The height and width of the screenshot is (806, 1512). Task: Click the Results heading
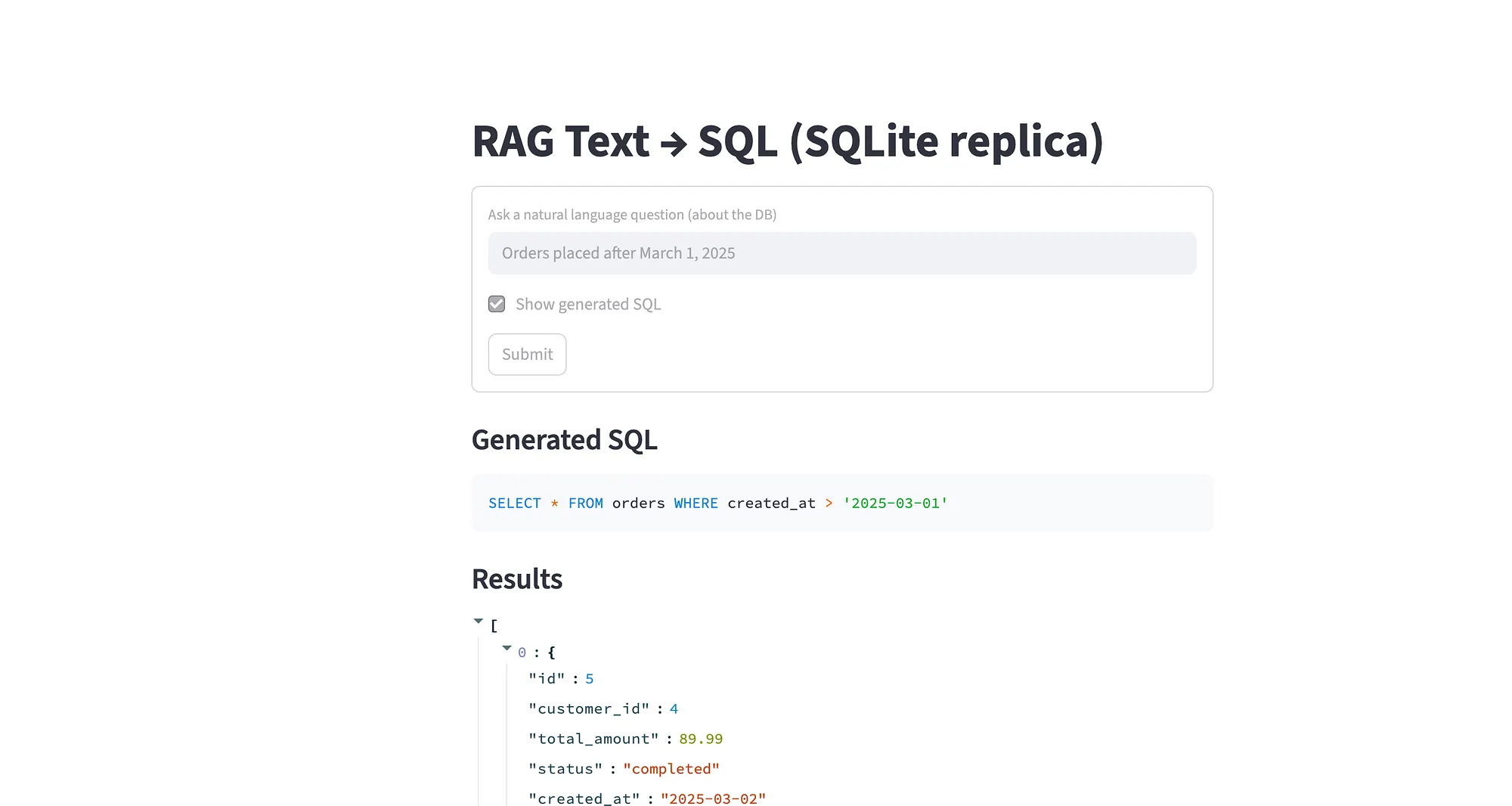coord(517,579)
